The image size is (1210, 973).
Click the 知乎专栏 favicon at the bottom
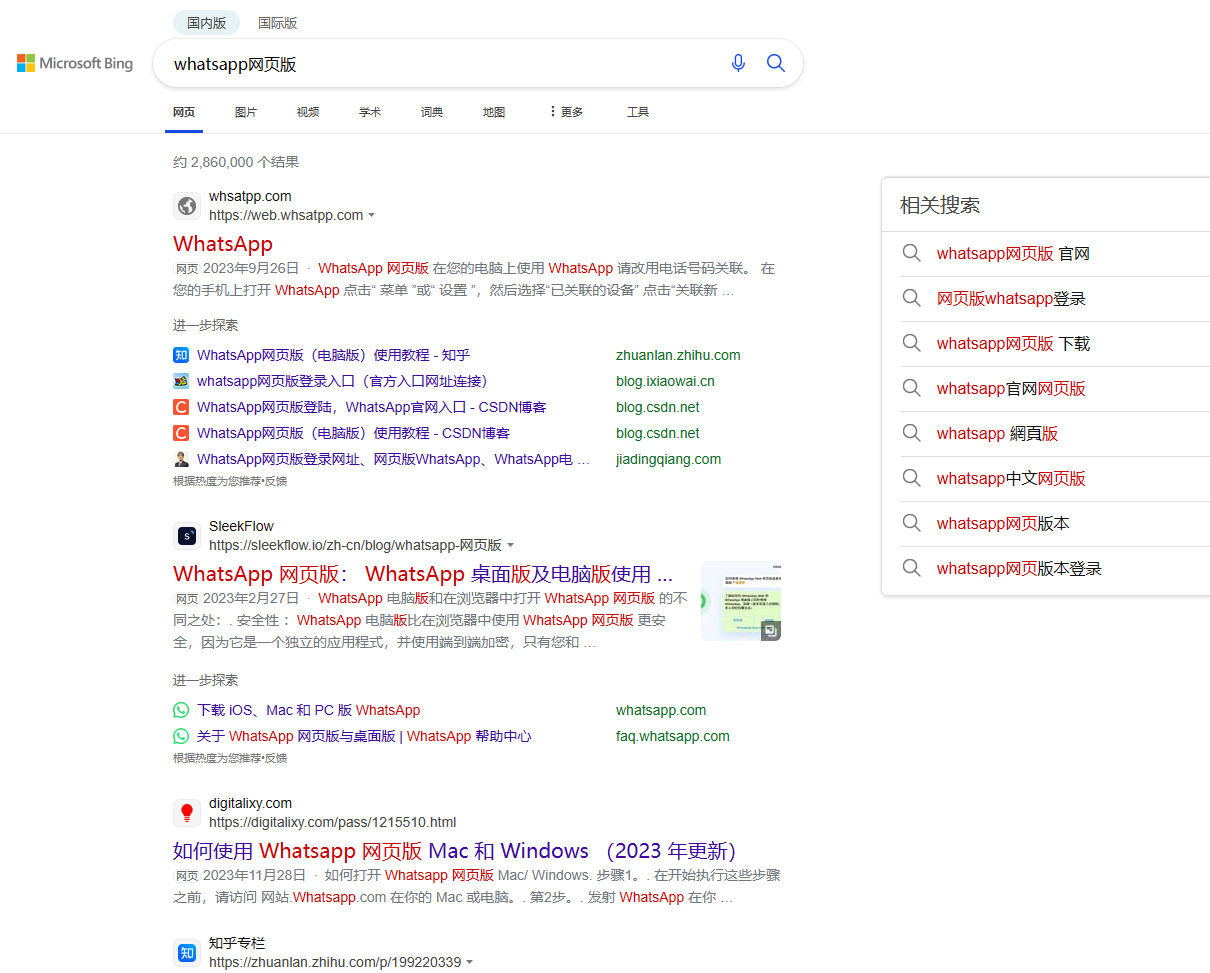187,953
